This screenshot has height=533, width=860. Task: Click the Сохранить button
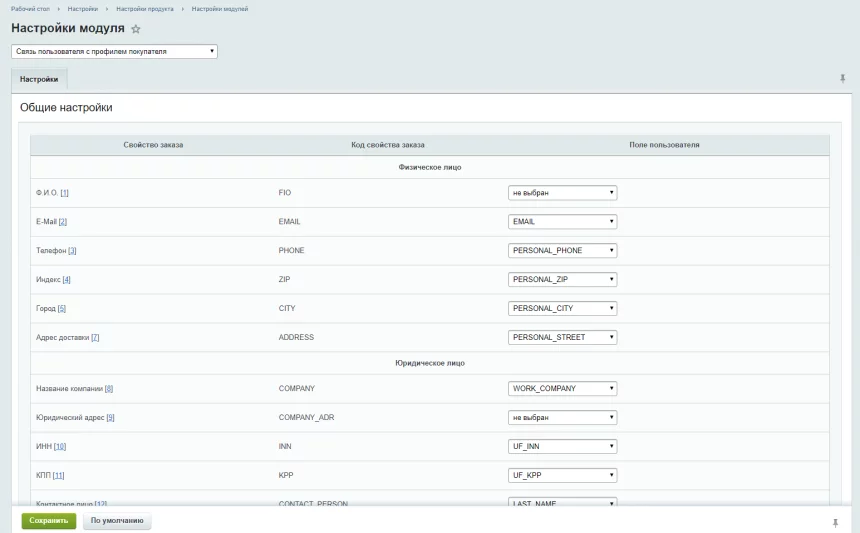[x=49, y=521]
